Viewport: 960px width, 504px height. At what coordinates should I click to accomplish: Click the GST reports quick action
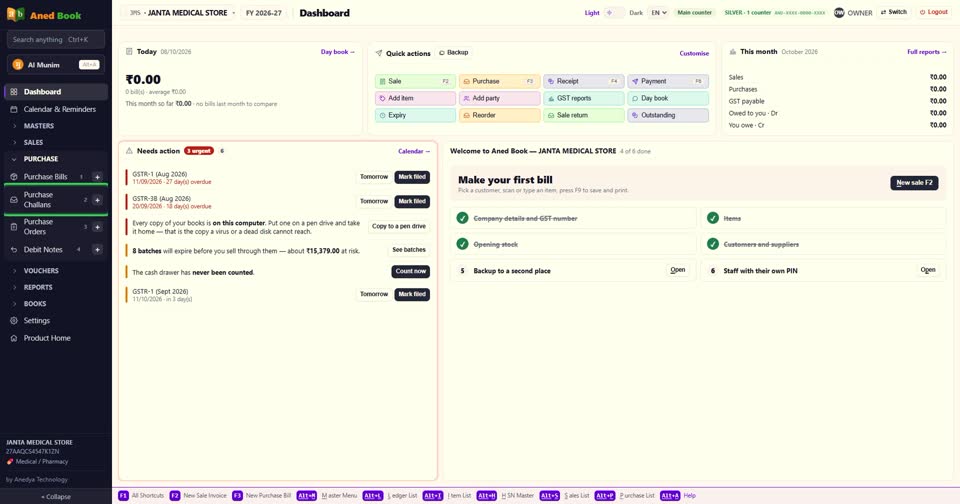coord(583,98)
